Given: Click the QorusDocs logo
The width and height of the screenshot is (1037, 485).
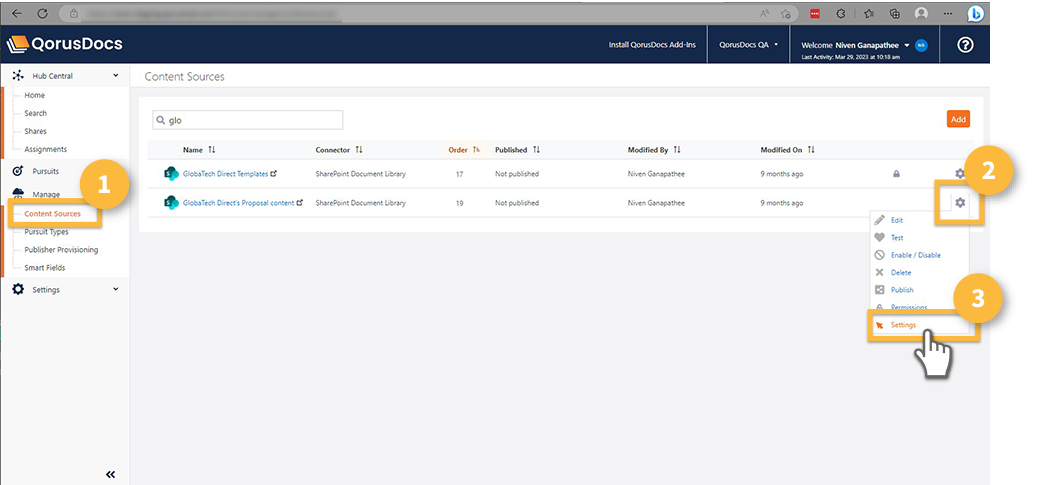Looking at the screenshot, I should [64, 44].
